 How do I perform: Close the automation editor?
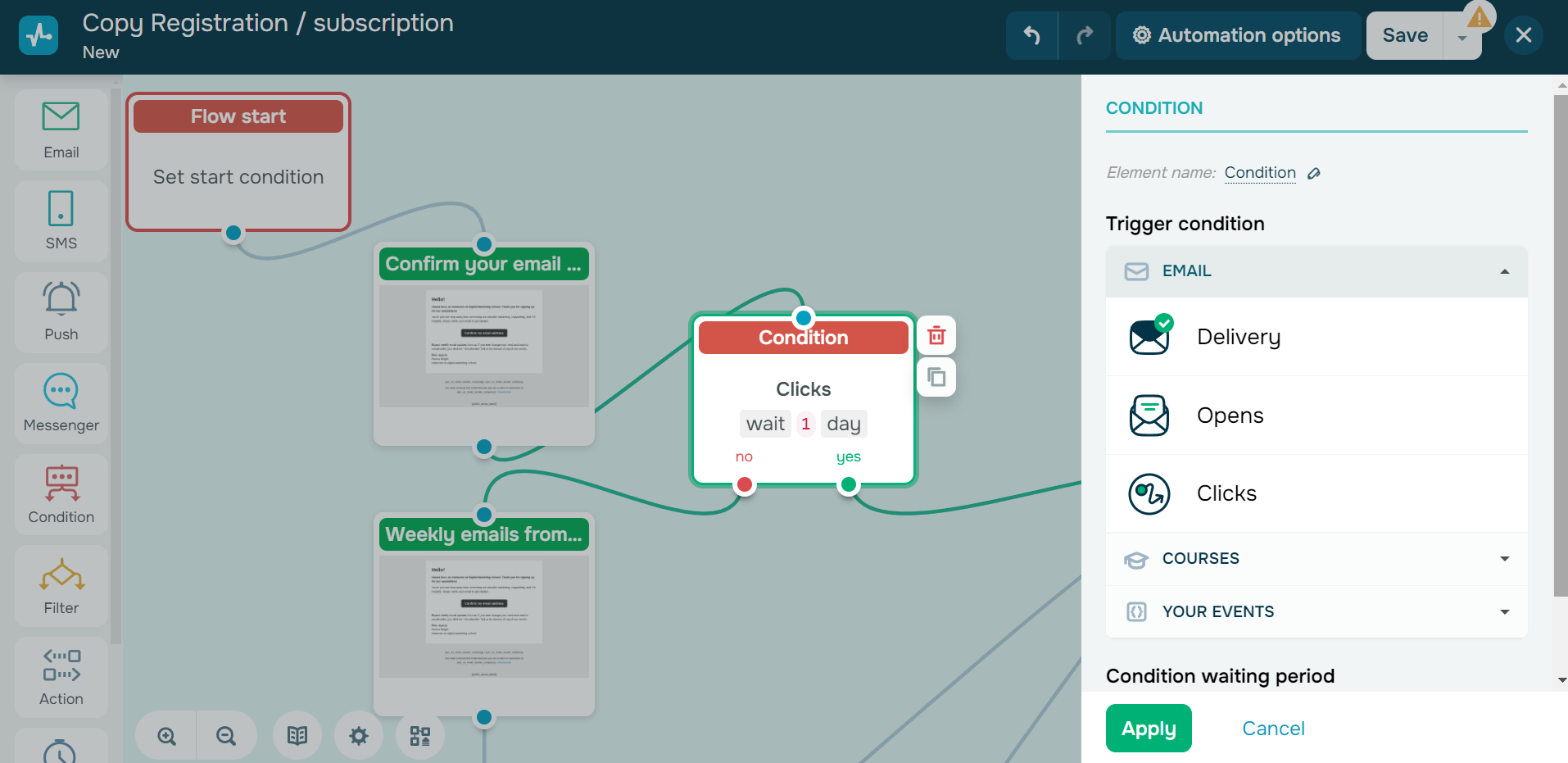(x=1524, y=35)
